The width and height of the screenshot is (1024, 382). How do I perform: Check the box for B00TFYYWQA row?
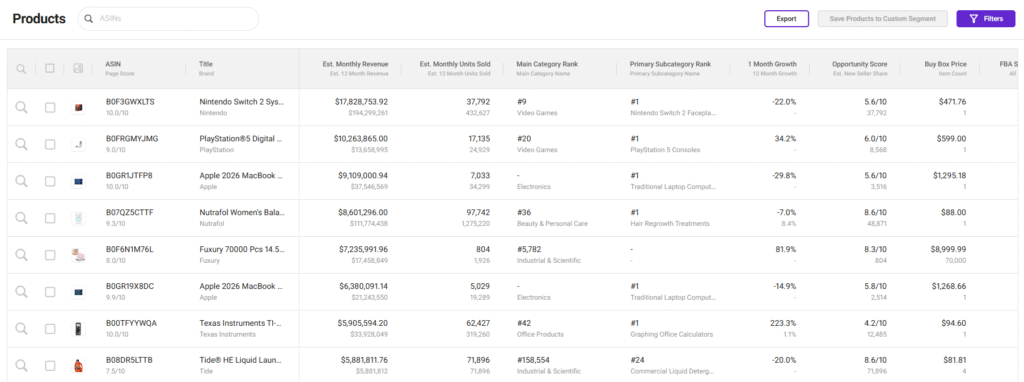pyautogui.click(x=50, y=329)
